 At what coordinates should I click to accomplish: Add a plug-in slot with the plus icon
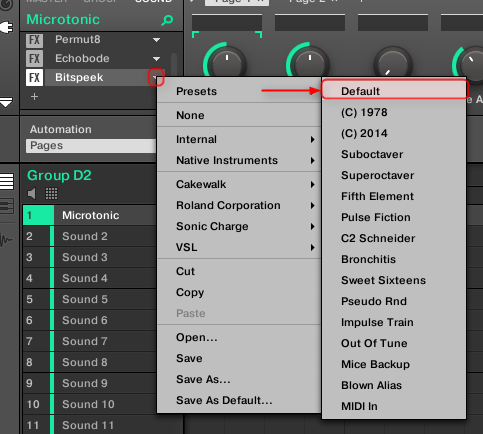34,97
